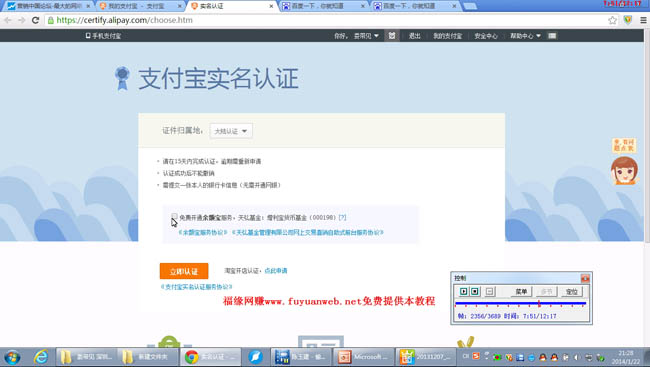Click the browser forward arrow
This screenshot has height=367, width=650.
(22, 20)
